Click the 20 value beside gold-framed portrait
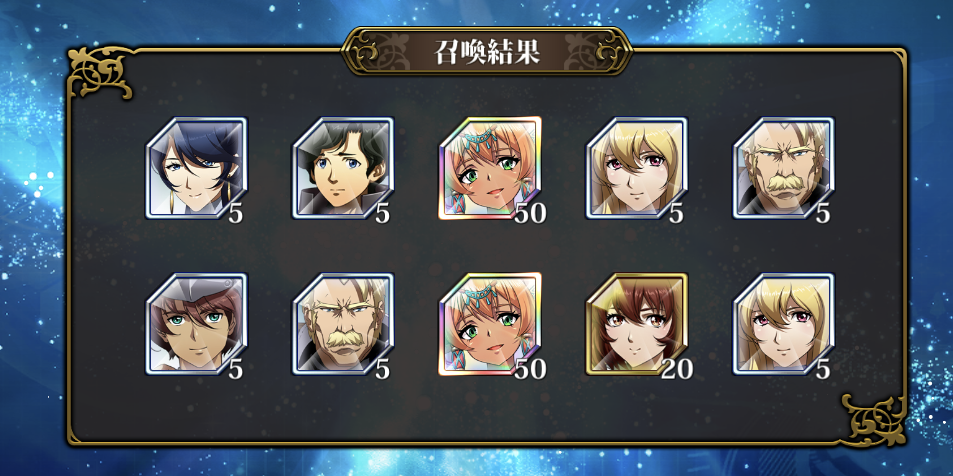953x476 pixels. click(676, 369)
